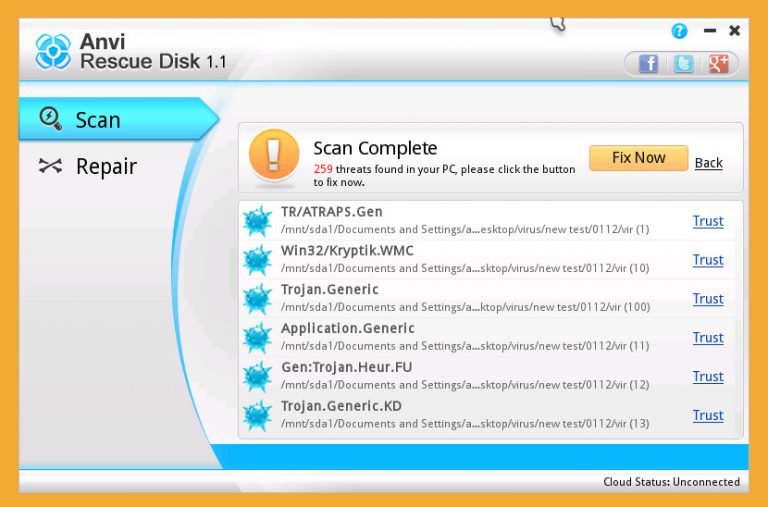This screenshot has width=768, height=507.
Task: Open the Repair tab
Action: pyautogui.click(x=105, y=166)
